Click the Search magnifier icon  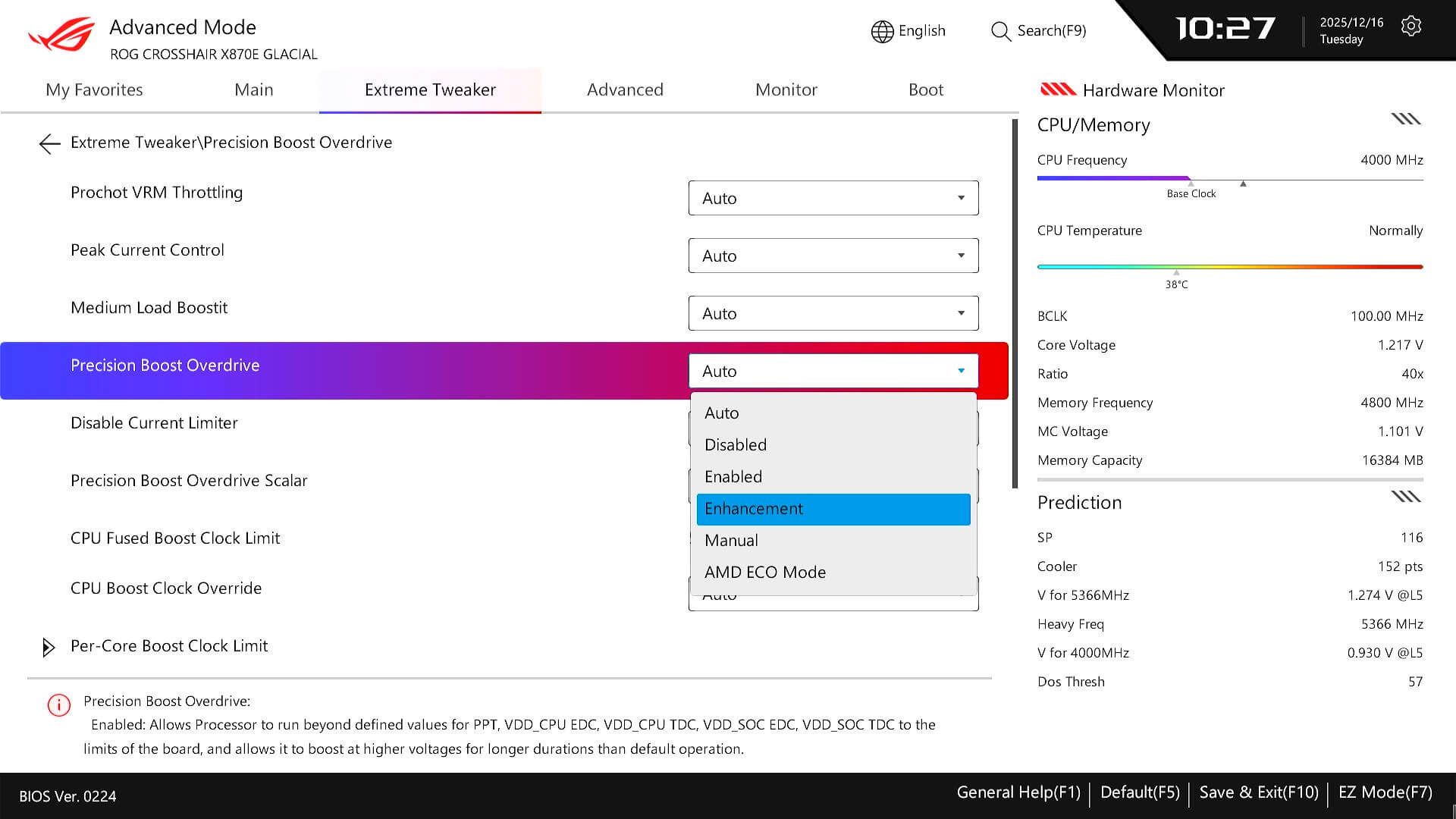[1000, 31]
